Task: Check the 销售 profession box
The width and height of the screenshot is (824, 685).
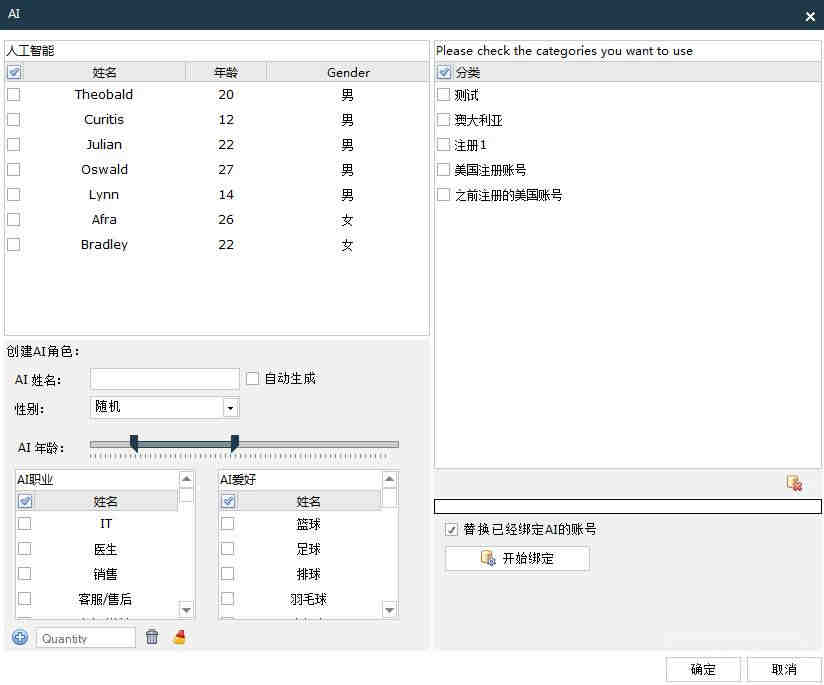Action: pyautogui.click(x=25, y=574)
